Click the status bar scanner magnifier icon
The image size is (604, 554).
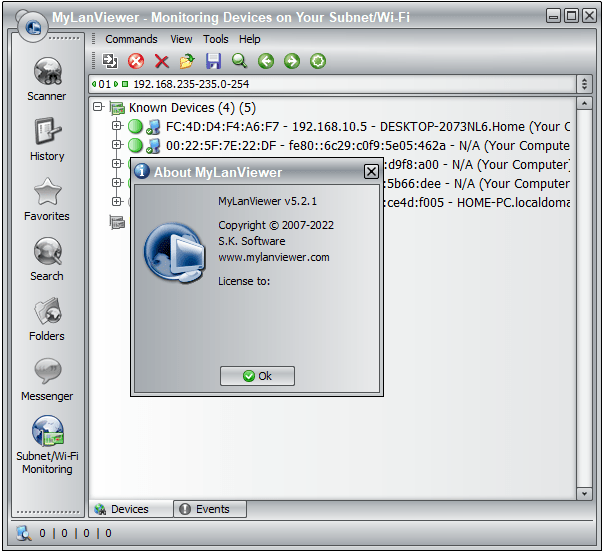pos(24,533)
